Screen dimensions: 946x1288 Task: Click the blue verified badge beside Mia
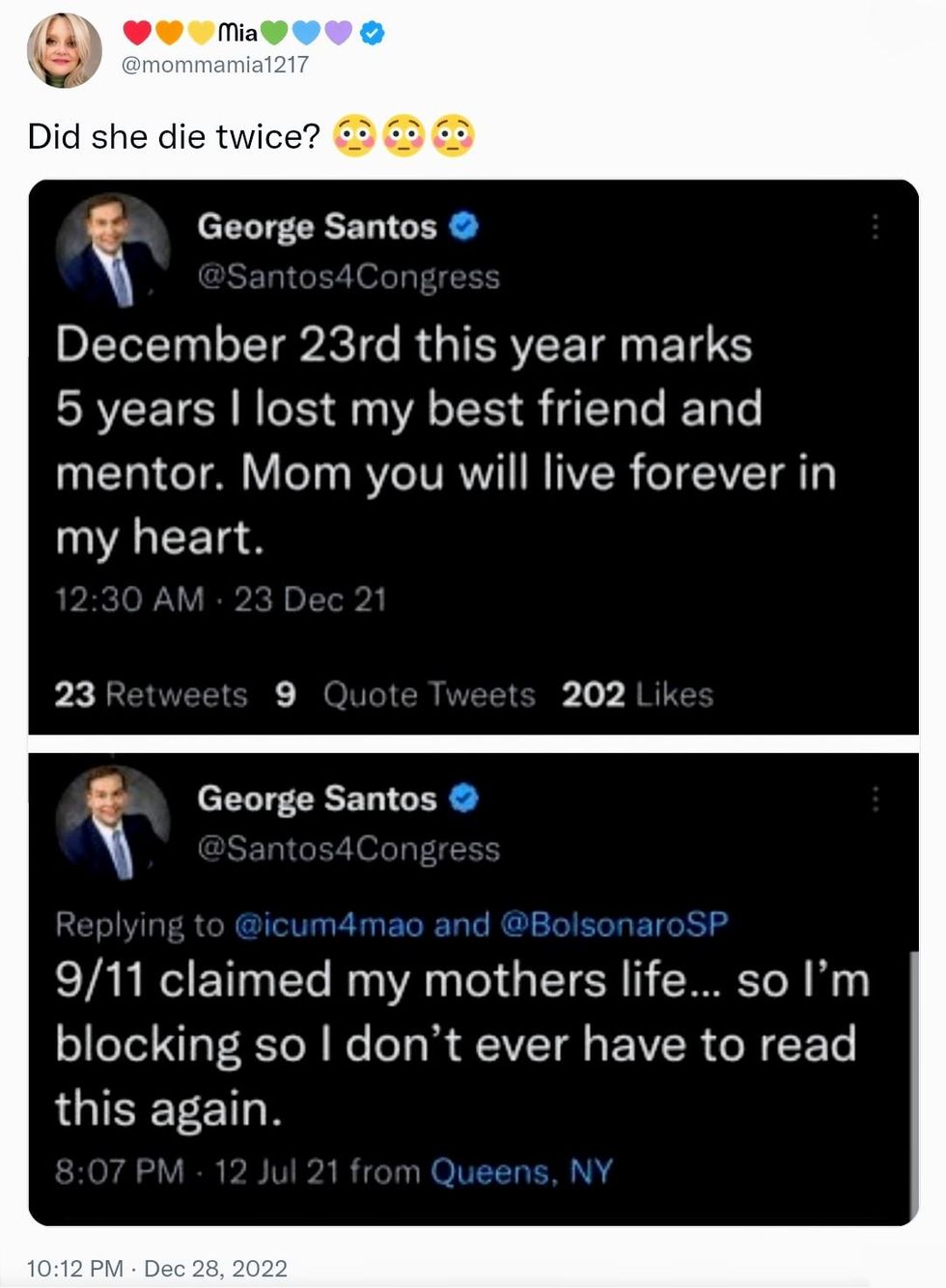(373, 34)
